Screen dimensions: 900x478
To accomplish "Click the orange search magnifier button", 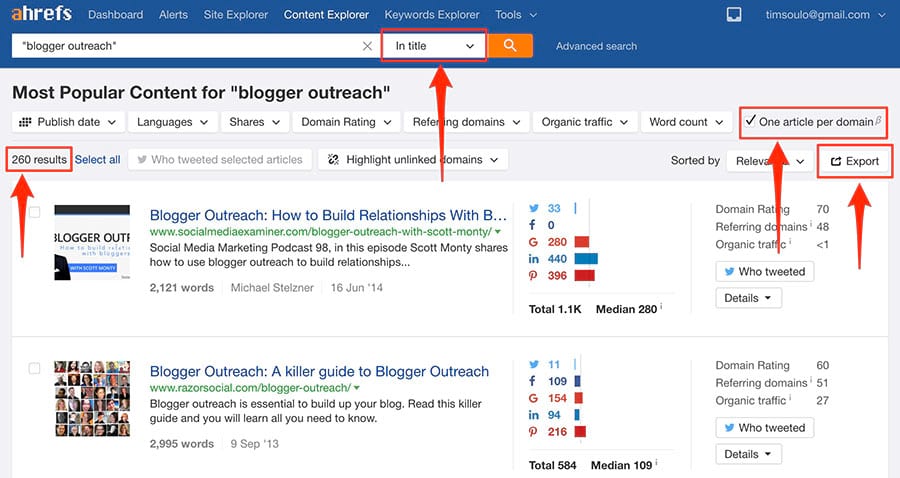I will tap(510, 46).
